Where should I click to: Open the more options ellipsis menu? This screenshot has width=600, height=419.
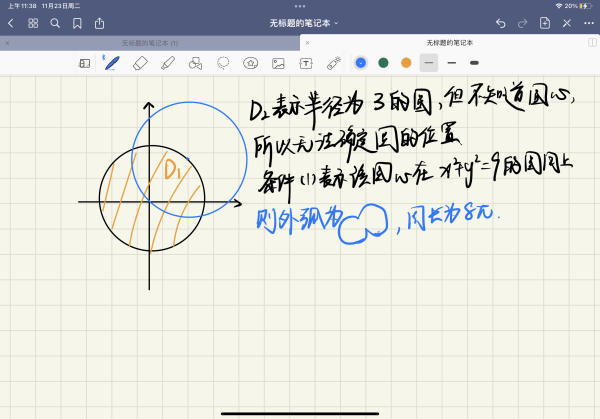point(589,22)
